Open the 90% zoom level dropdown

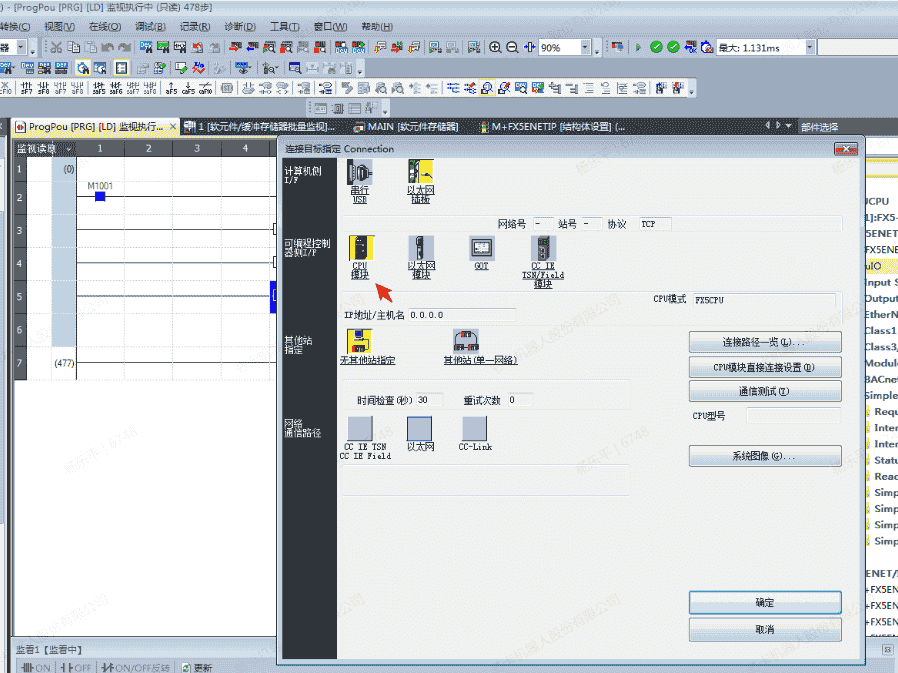coord(584,47)
